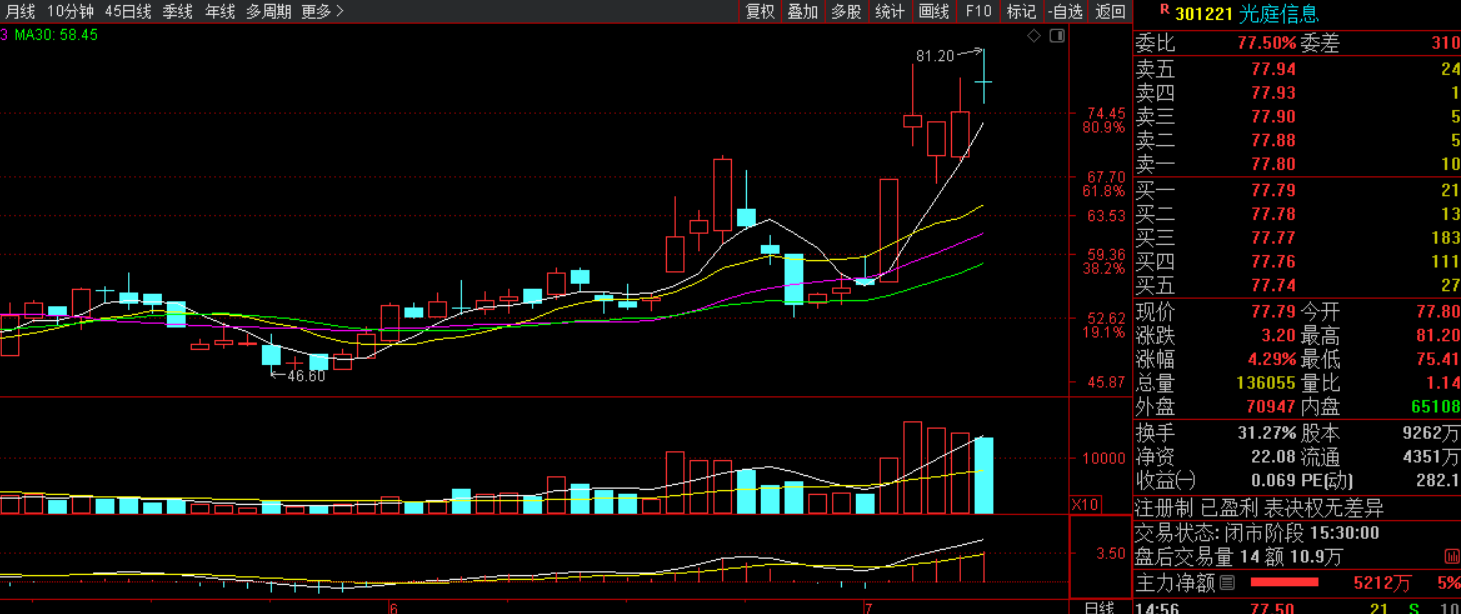Image resolution: width=1461 pixels, height=614 pixels.
Task: Toggle the side panel icon beside the diamond
Action: click(x=1057, y=36)
